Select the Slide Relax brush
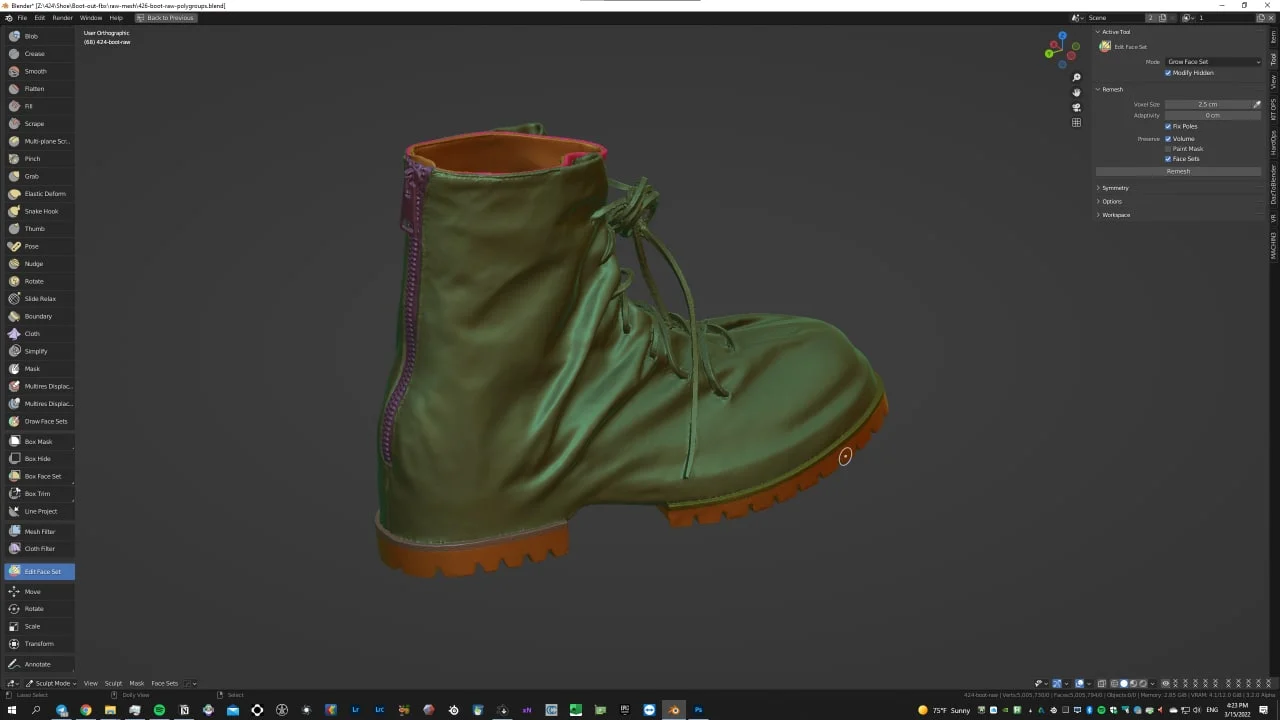Image resolution: width=1280 pixels, height=720 pixels. tap(39, 299)
